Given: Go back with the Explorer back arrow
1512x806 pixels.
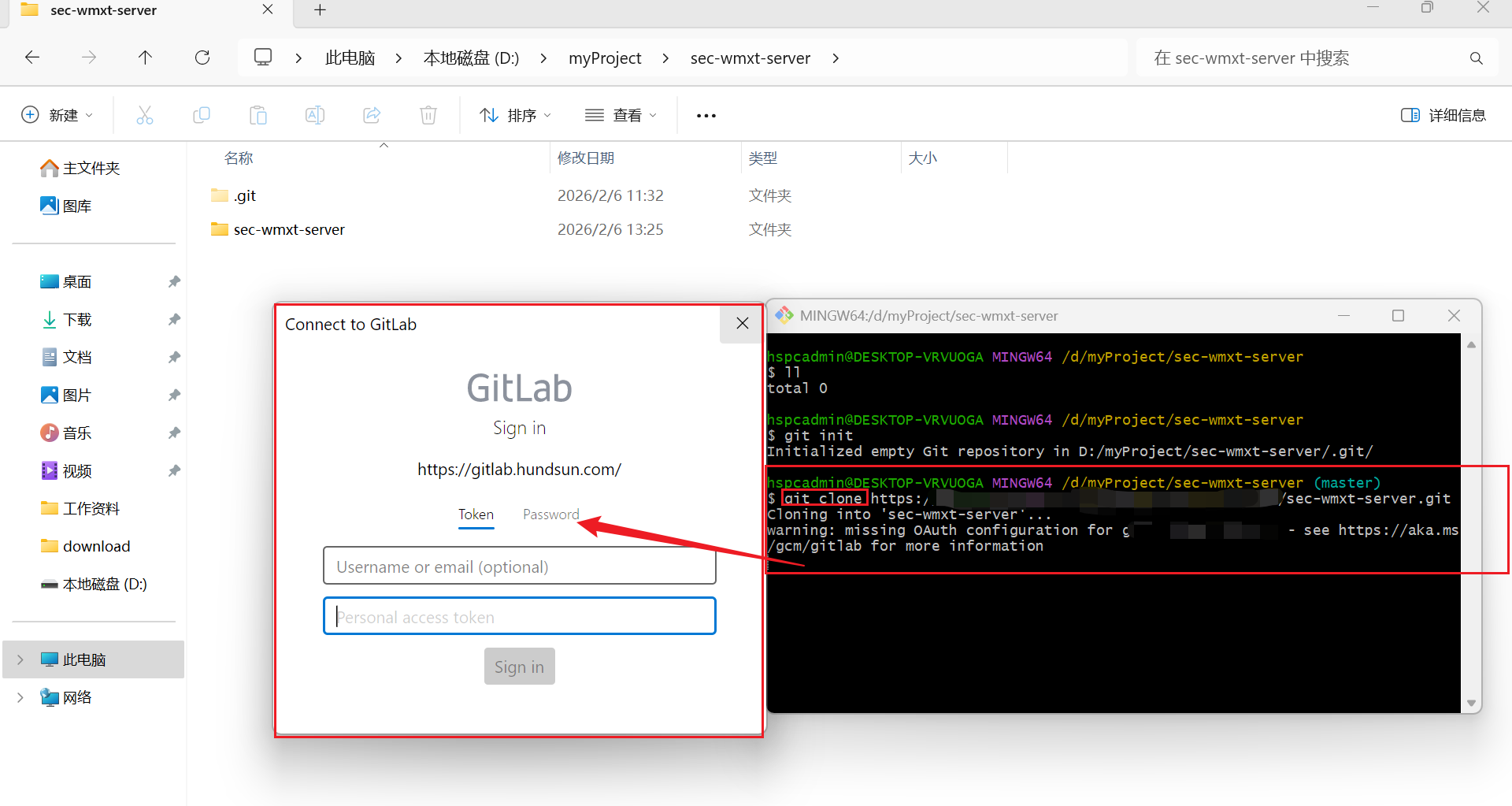Looking at the screenshot, I should coord(32,58).
